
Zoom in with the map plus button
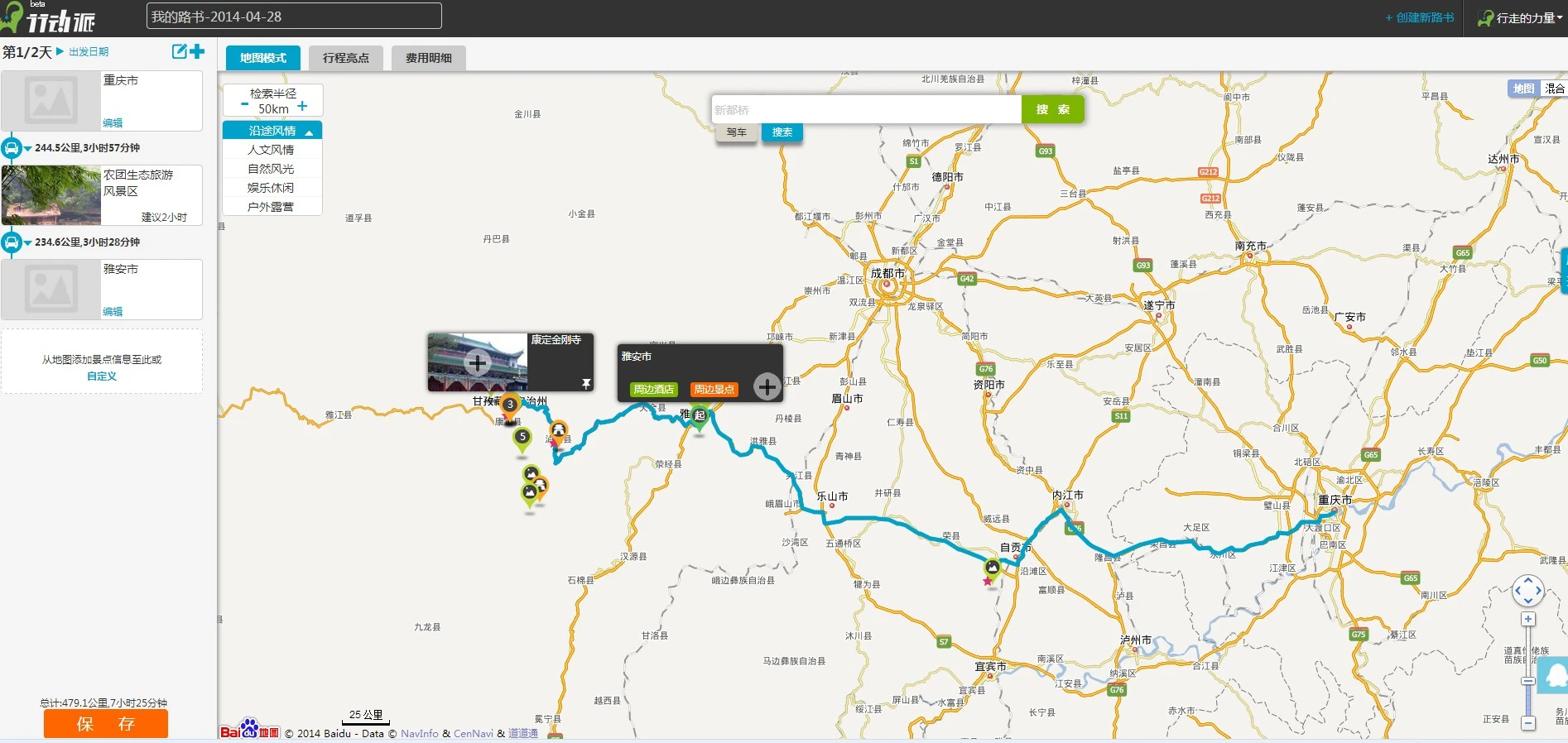[1528, 619]
